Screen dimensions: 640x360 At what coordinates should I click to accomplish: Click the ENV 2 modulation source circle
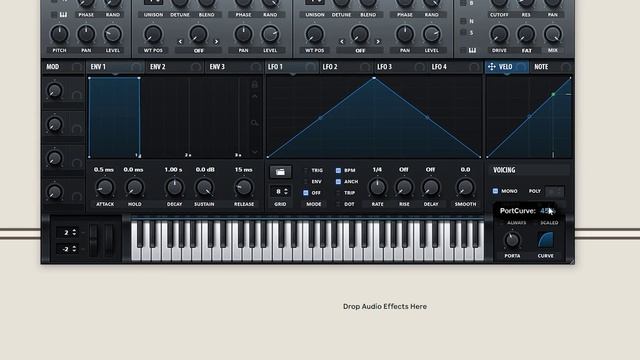[196, 67]
